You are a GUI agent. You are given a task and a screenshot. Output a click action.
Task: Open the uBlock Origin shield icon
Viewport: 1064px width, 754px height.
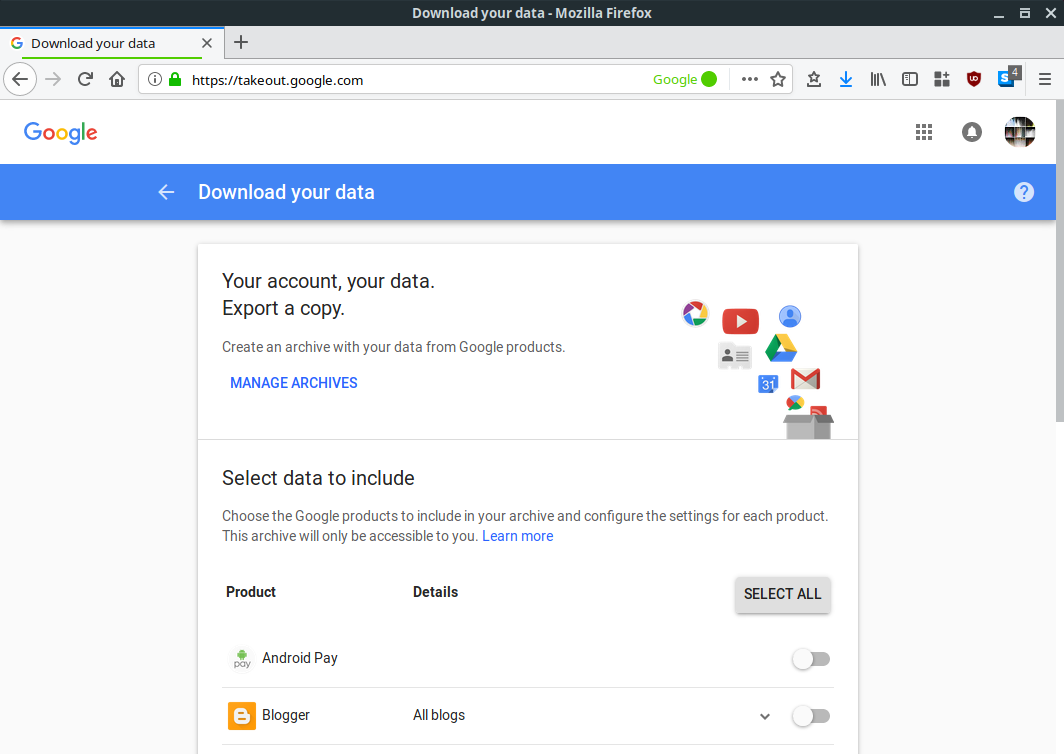click(974, 79)
